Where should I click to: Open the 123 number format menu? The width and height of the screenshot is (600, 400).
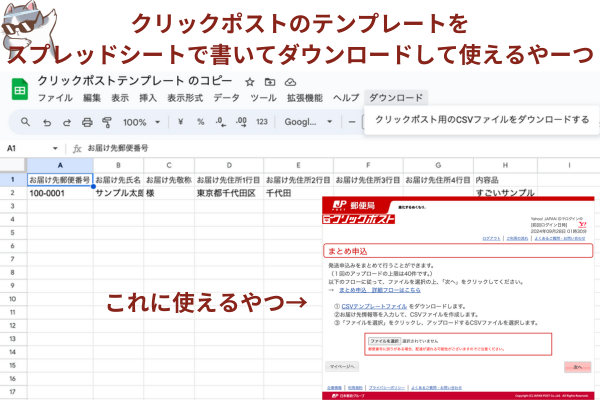click(262, 122)
